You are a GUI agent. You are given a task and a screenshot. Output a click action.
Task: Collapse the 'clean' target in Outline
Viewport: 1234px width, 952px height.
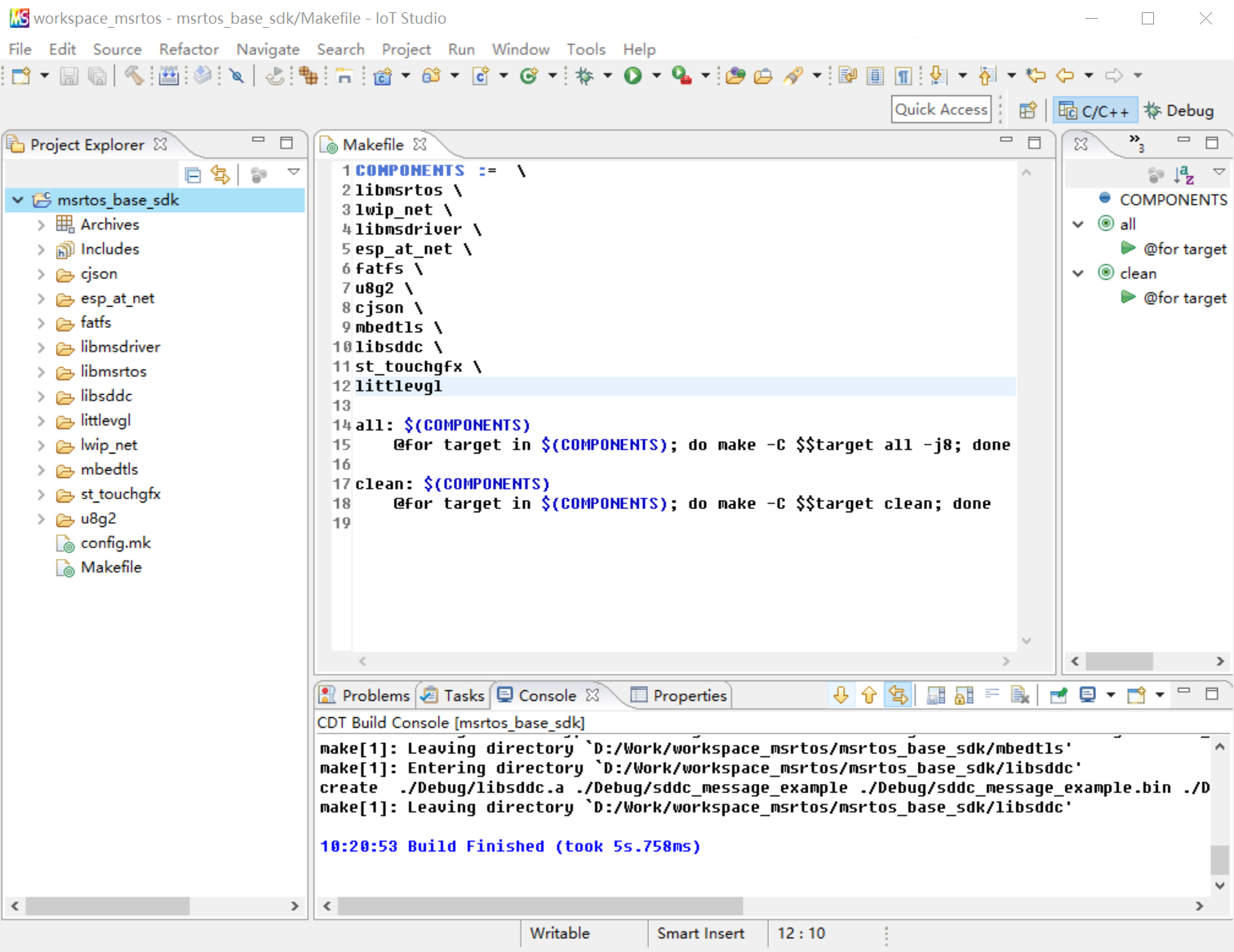(x=1078, y=273)
